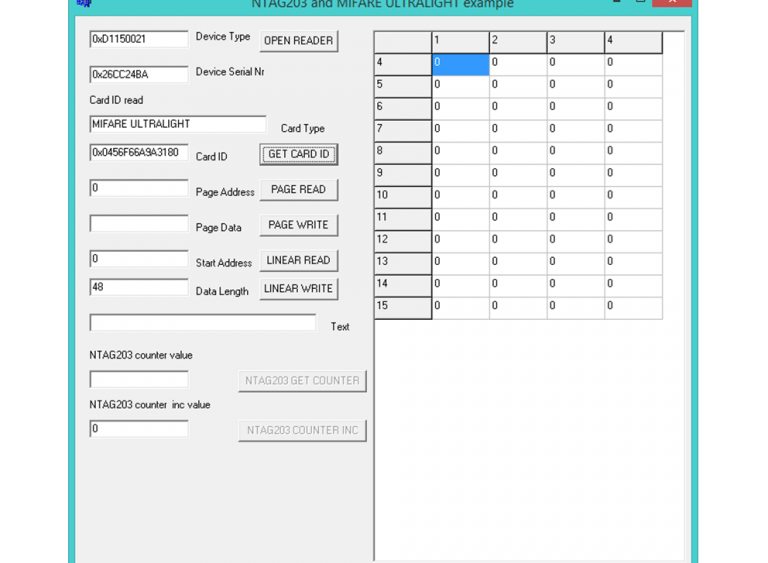The width and height of the screenshot is (768, 563).
Task: Select row header 13 in the grid
Action: 403,264
